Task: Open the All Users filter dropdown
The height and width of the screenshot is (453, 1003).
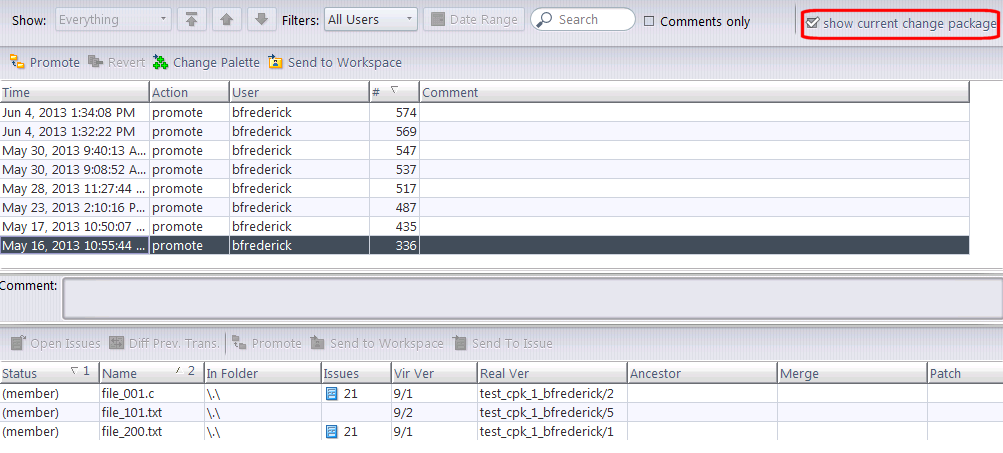Action: [x=371, y=19]
